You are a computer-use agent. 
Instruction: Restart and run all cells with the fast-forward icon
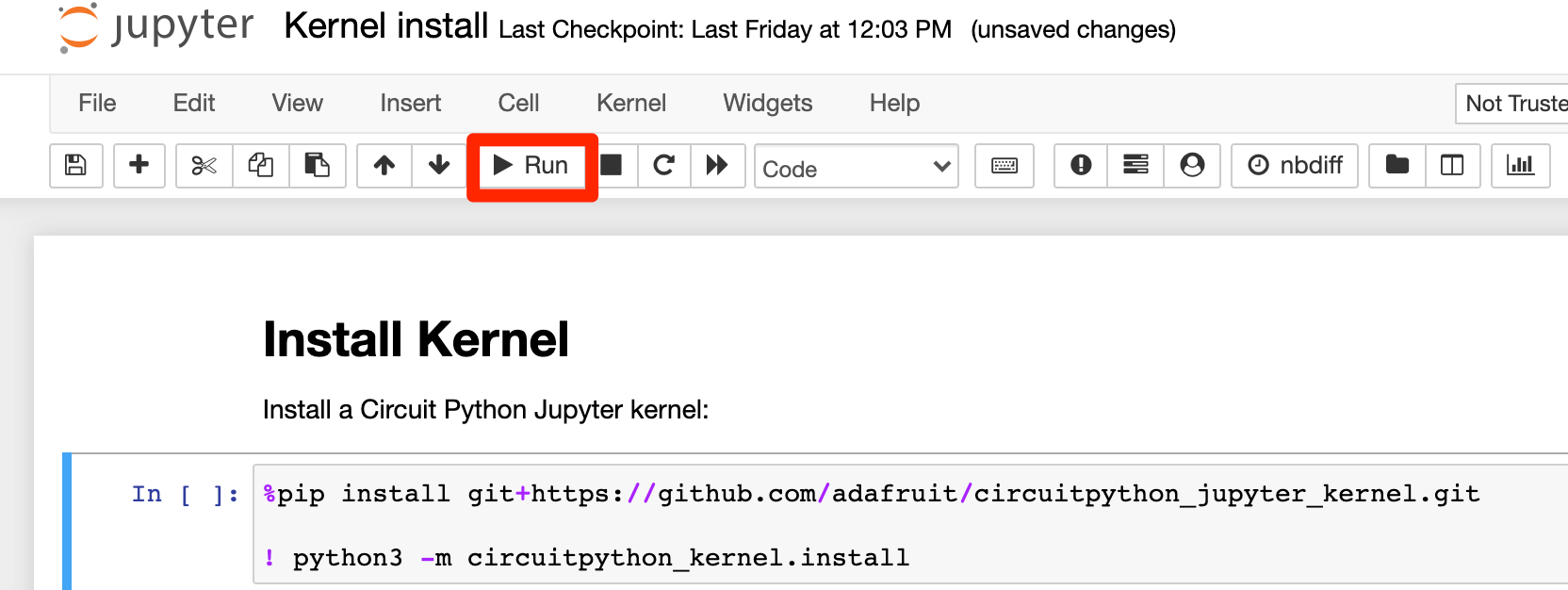(x=717, y=166)
